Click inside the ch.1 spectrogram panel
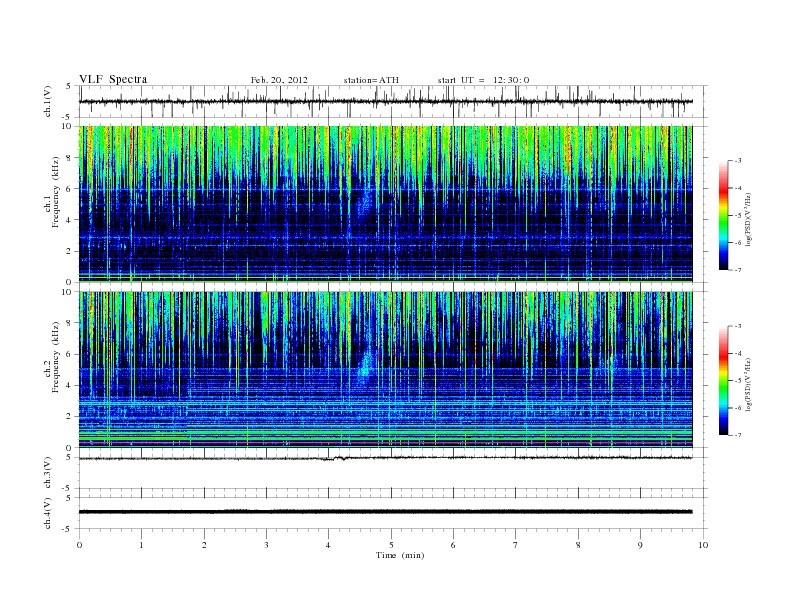Screen dimensions: 792x612 pos(386,204)
